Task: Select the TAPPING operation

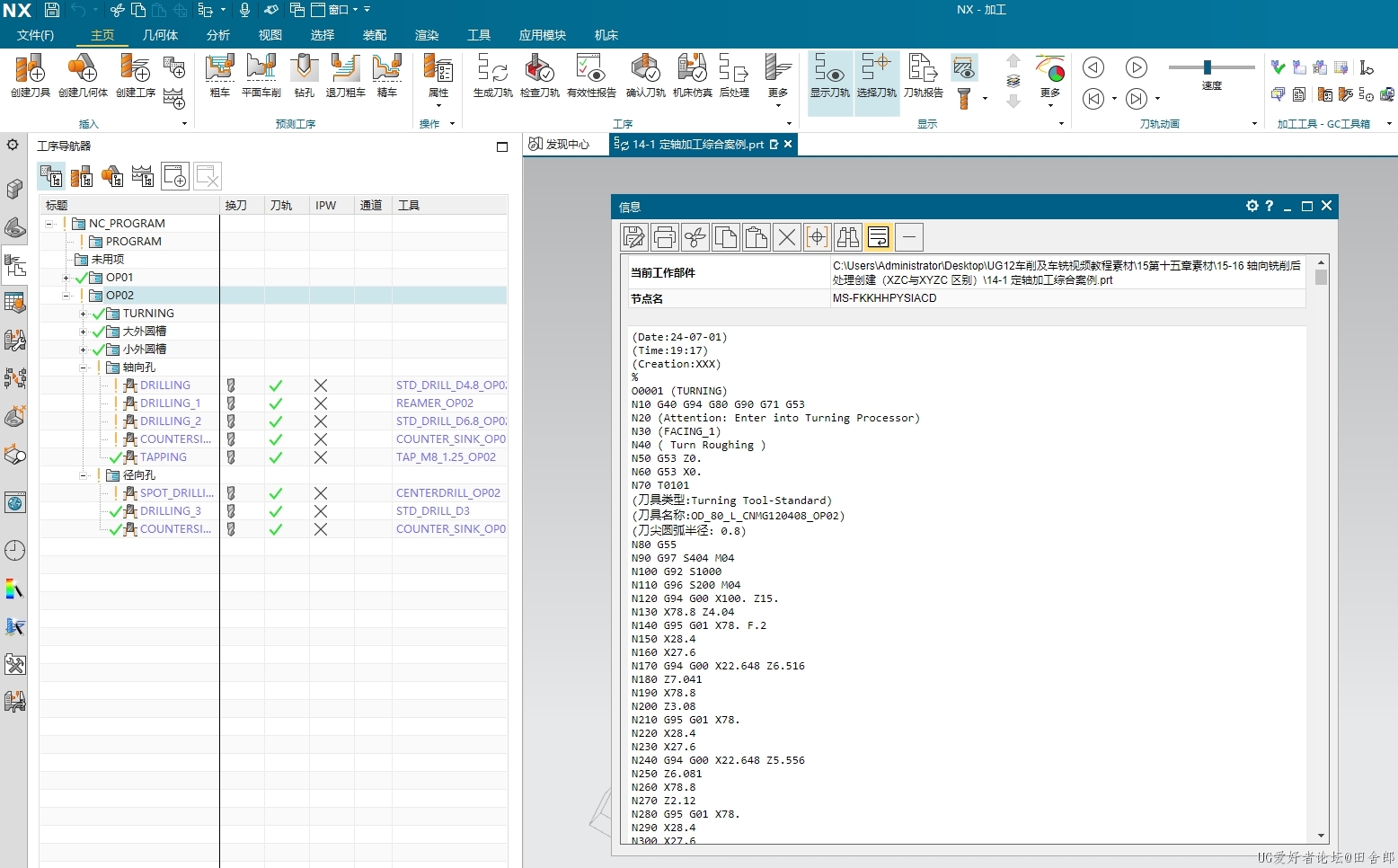Action: tap(164, 457)
